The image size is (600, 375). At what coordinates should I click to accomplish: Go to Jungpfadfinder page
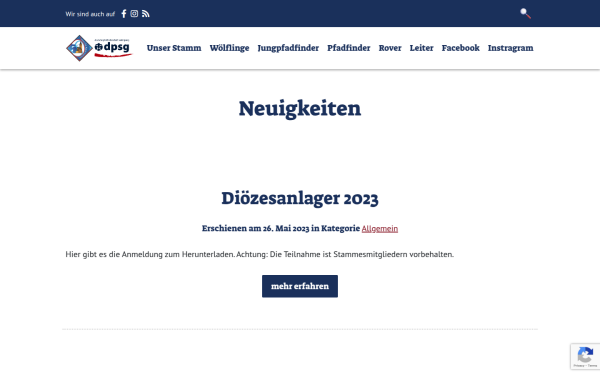click(288, 48)
